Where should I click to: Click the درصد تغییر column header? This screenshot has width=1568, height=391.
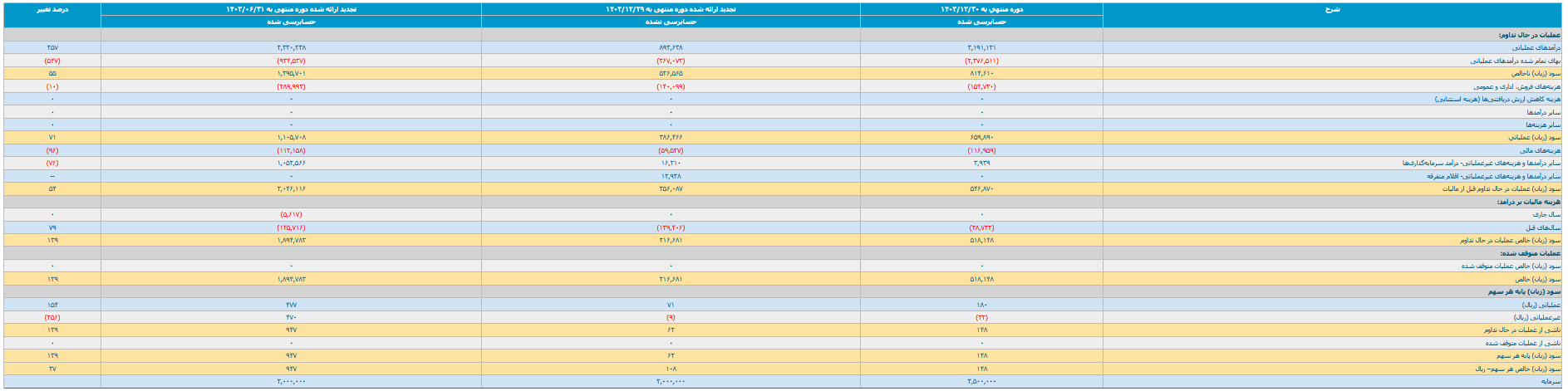(52, 9)
